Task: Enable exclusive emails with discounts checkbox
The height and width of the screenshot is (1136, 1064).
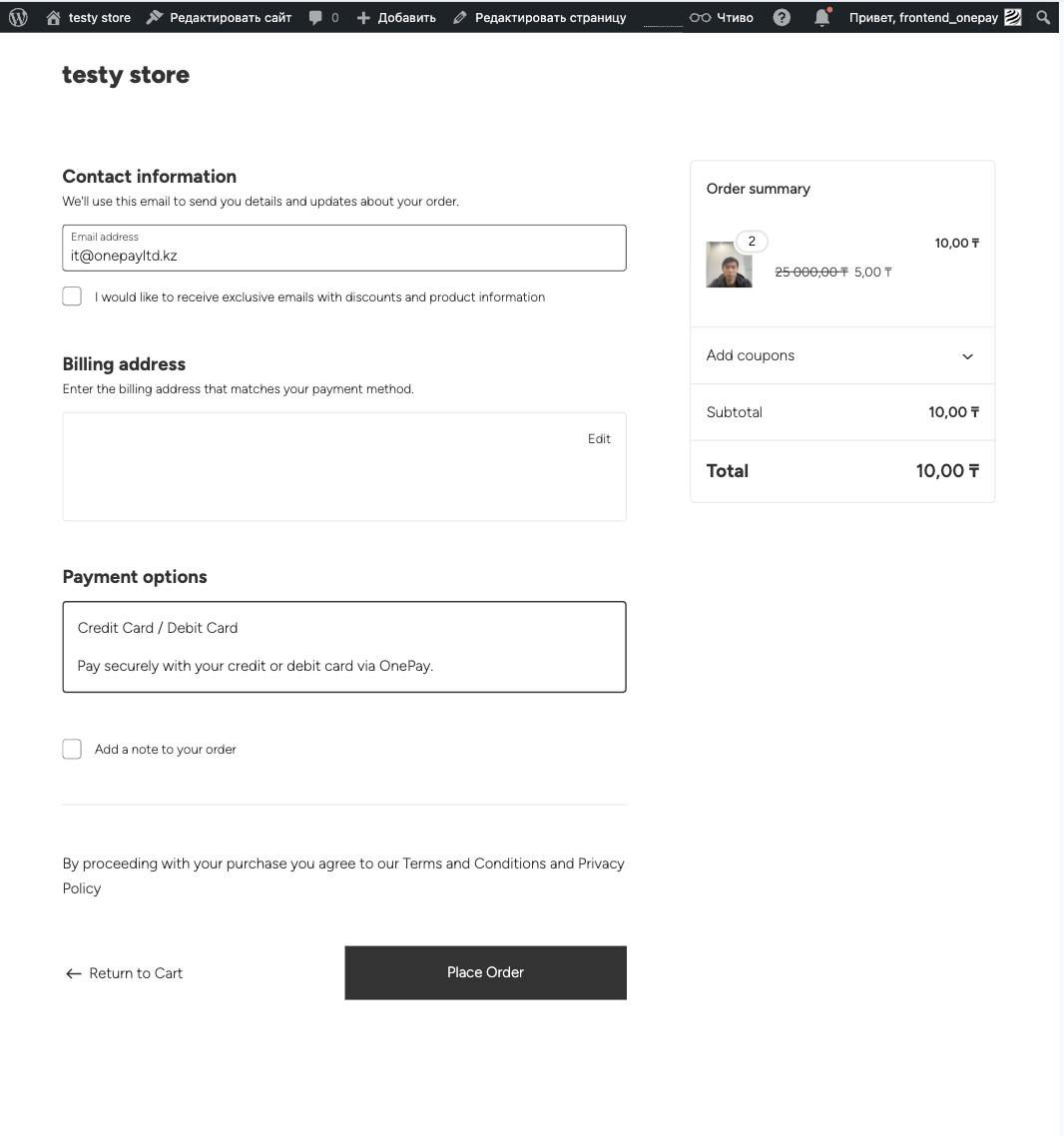Action: (x=72, y=296)
